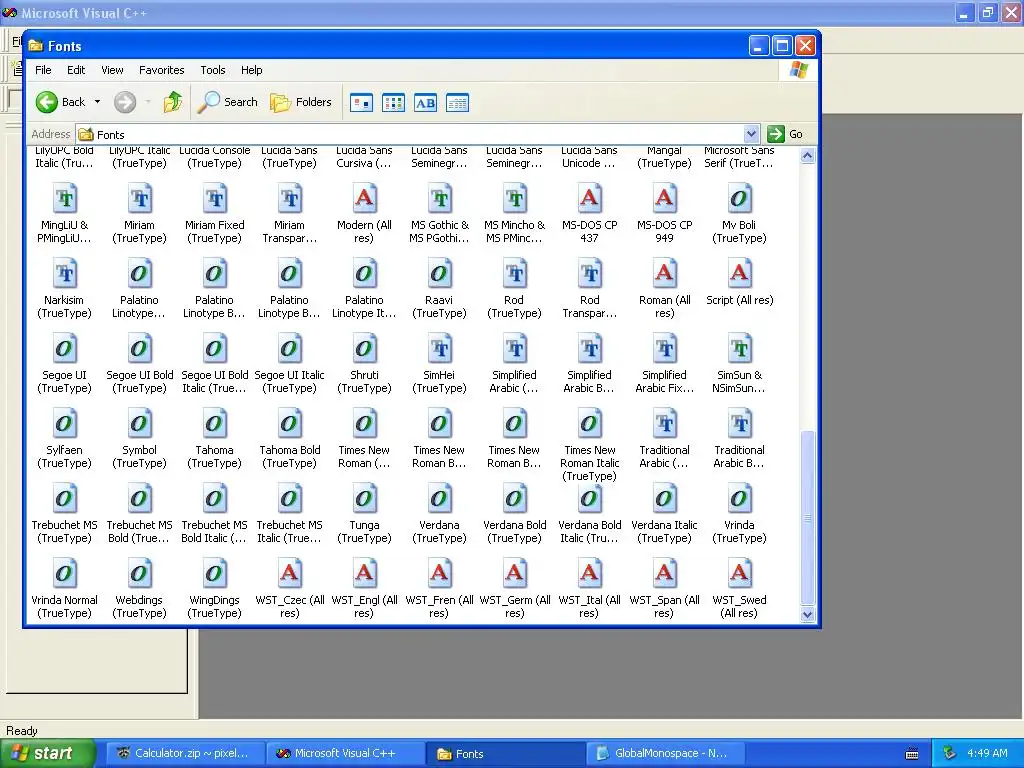Select the Rod (TrueType) font
1024x768 pixels.
[515, 289]
